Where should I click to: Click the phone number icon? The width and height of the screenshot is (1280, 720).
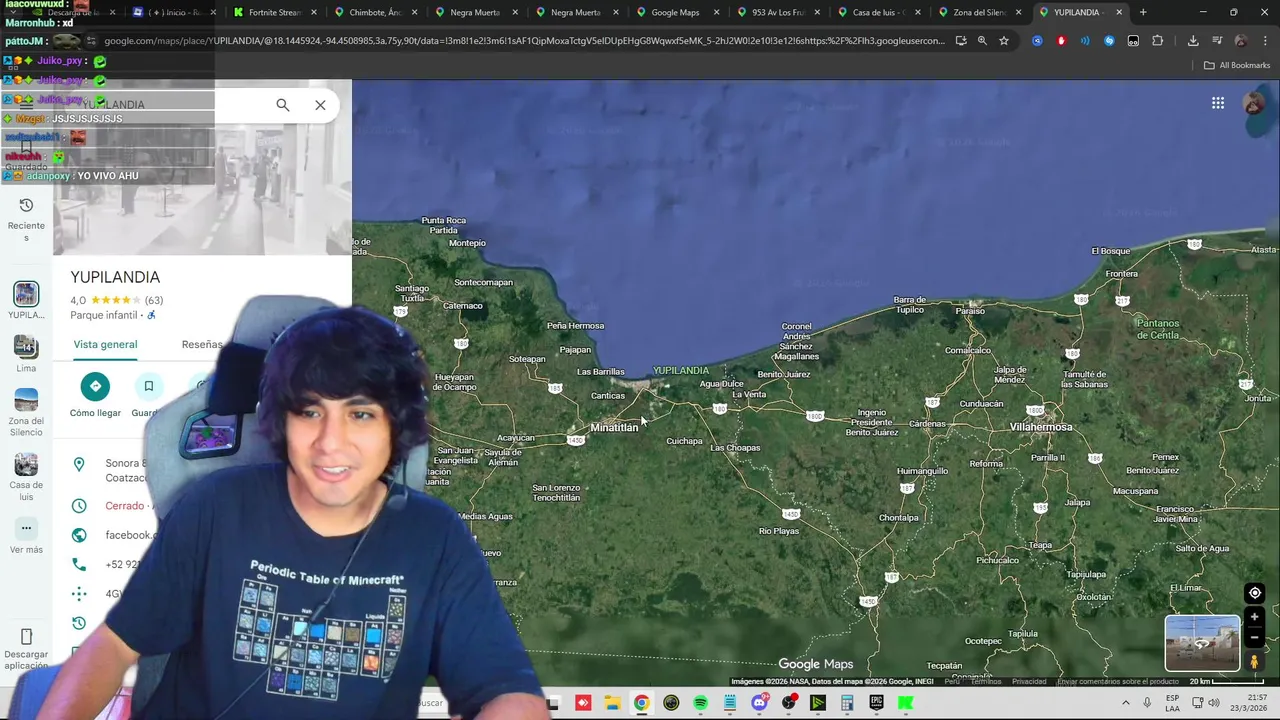[x=79, y=564]
